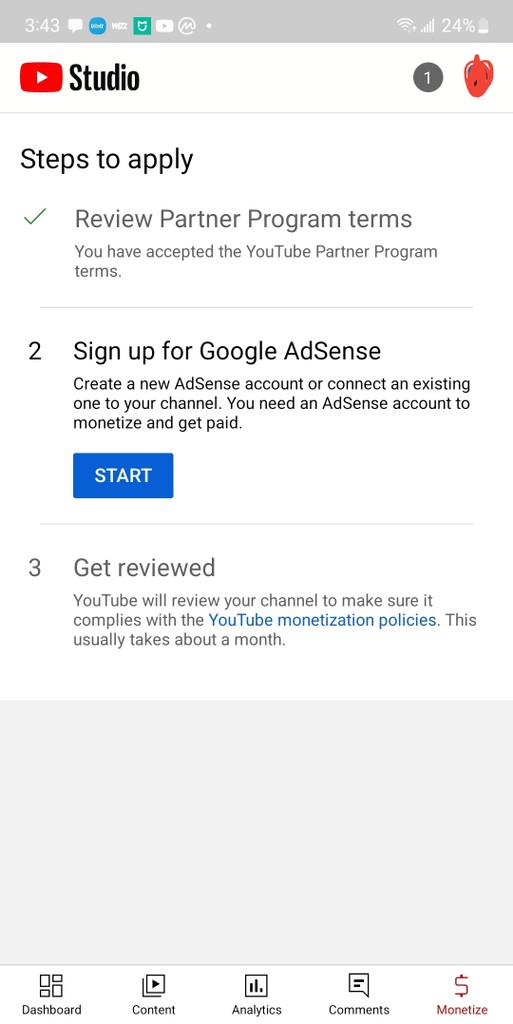
Task: Tap the Wi-Fi status bar icon
Action: point(407,26)
